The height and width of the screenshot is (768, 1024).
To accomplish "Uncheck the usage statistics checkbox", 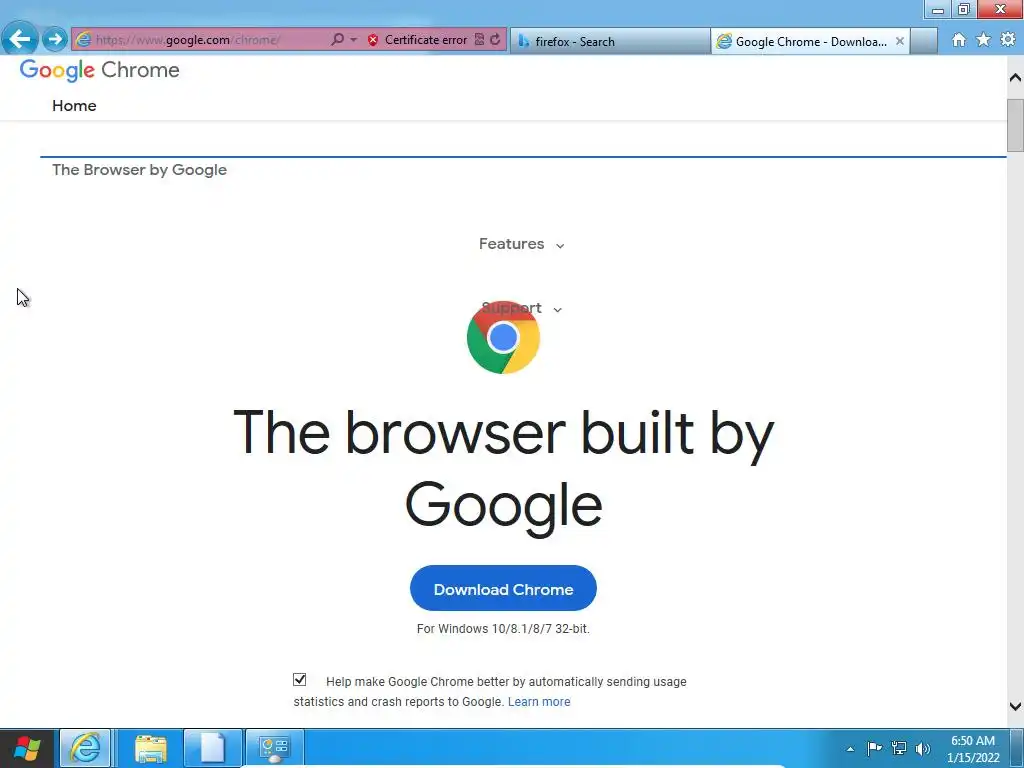I will 300,680.
